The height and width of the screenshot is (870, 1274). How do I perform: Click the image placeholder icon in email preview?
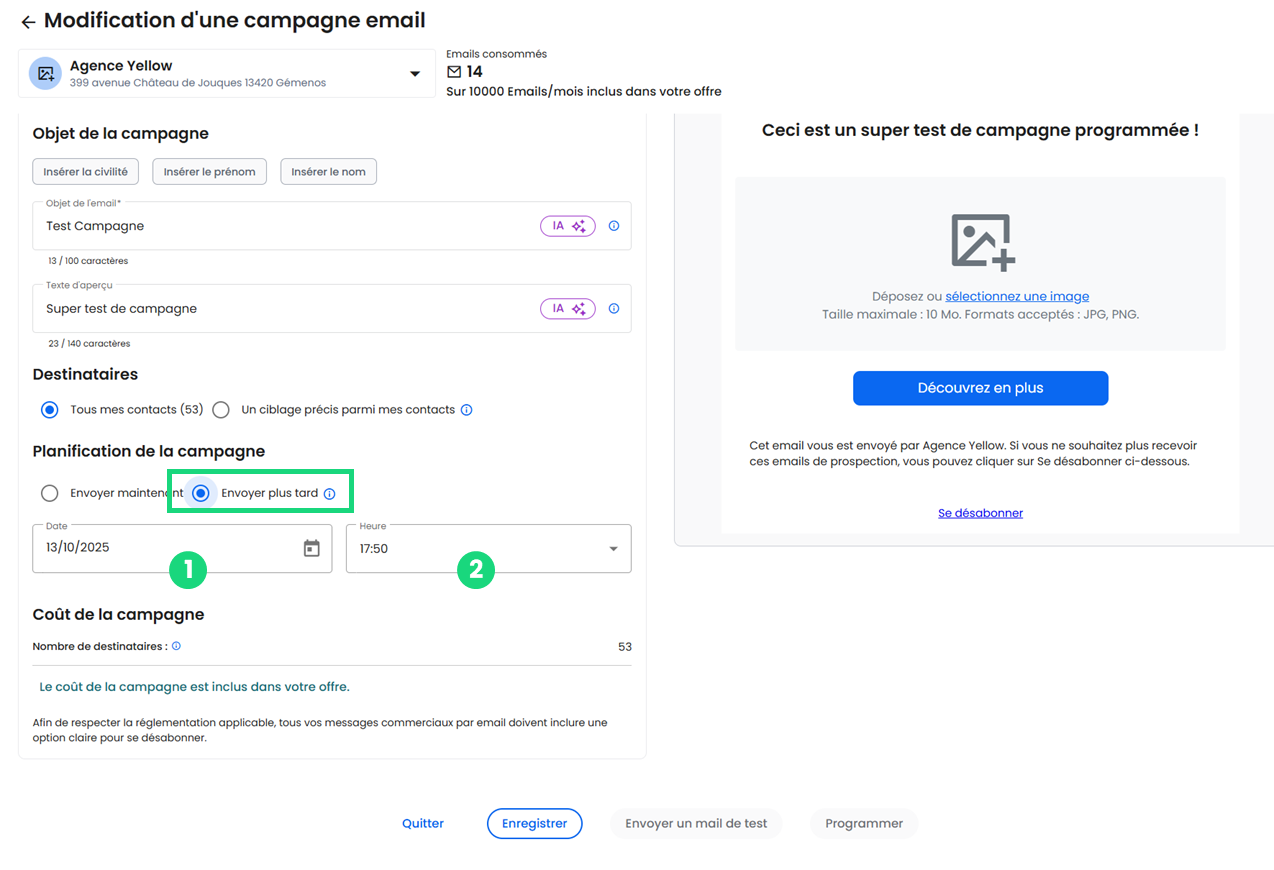click(x=981, y=242)
